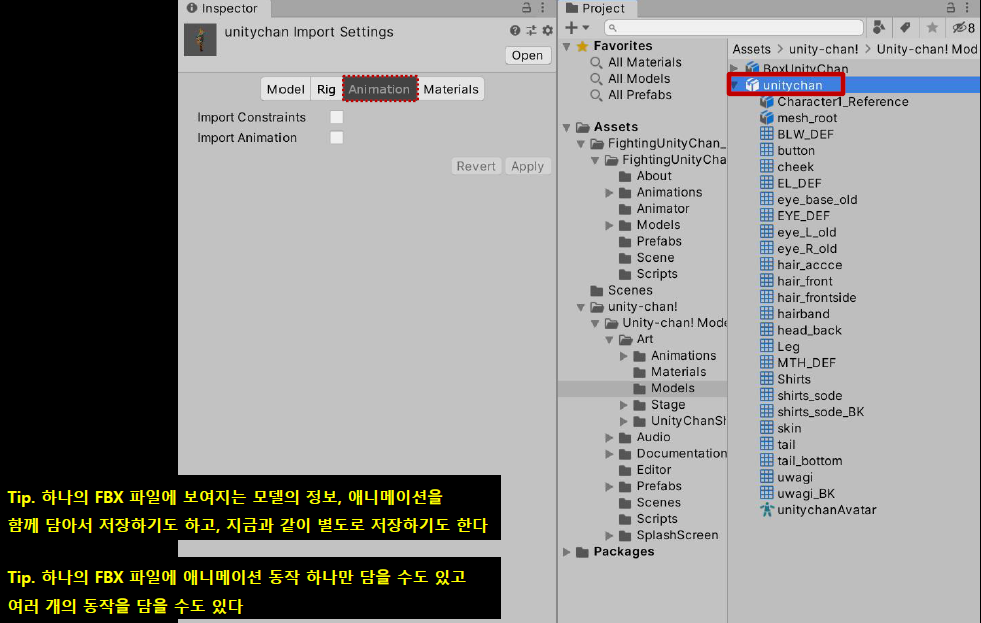Screen dimensions: 981x623
Task: Enable the Import Animation checkbox
Action: [337, 138]
